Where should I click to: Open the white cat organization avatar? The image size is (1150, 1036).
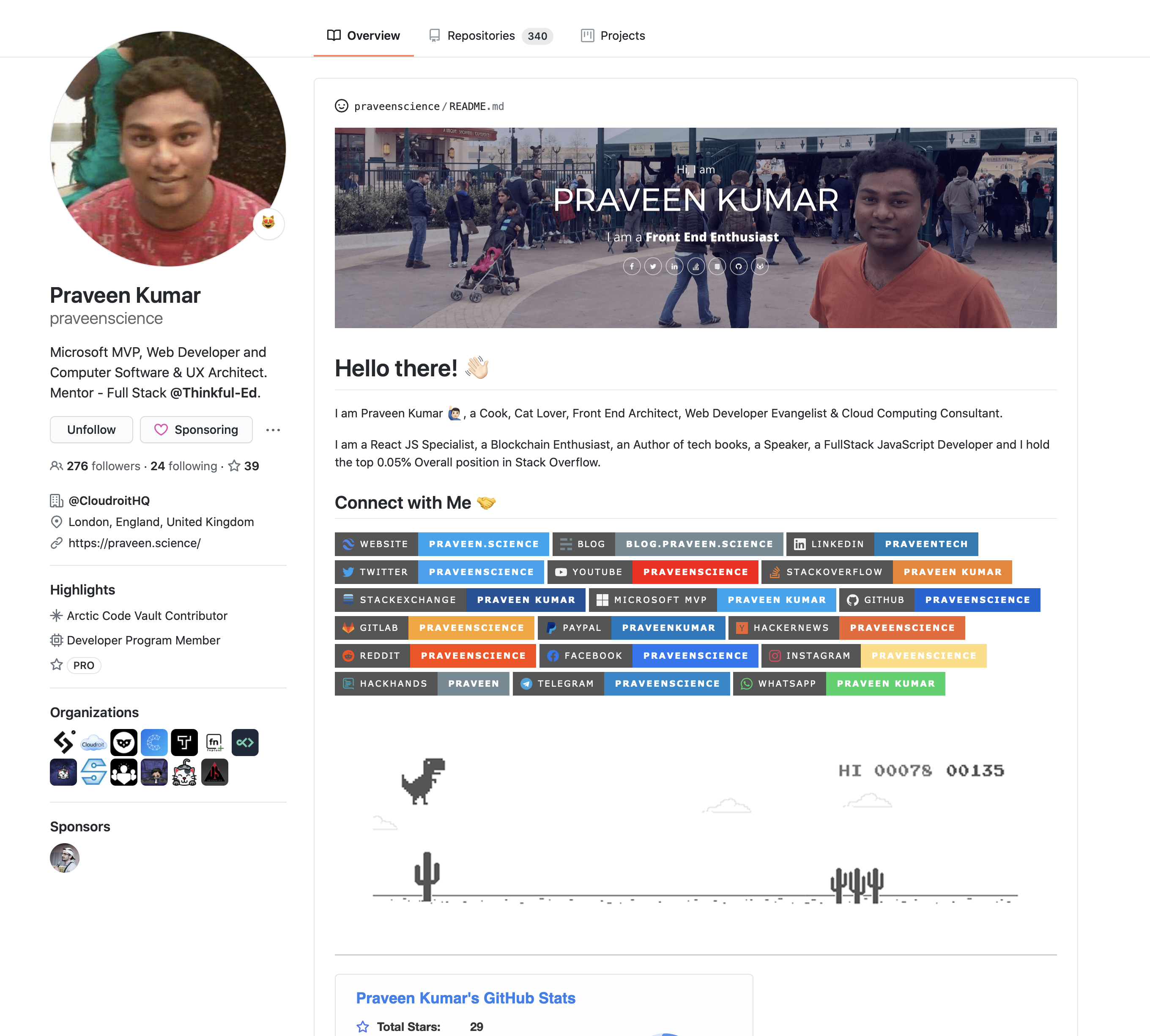pos(184,773)
